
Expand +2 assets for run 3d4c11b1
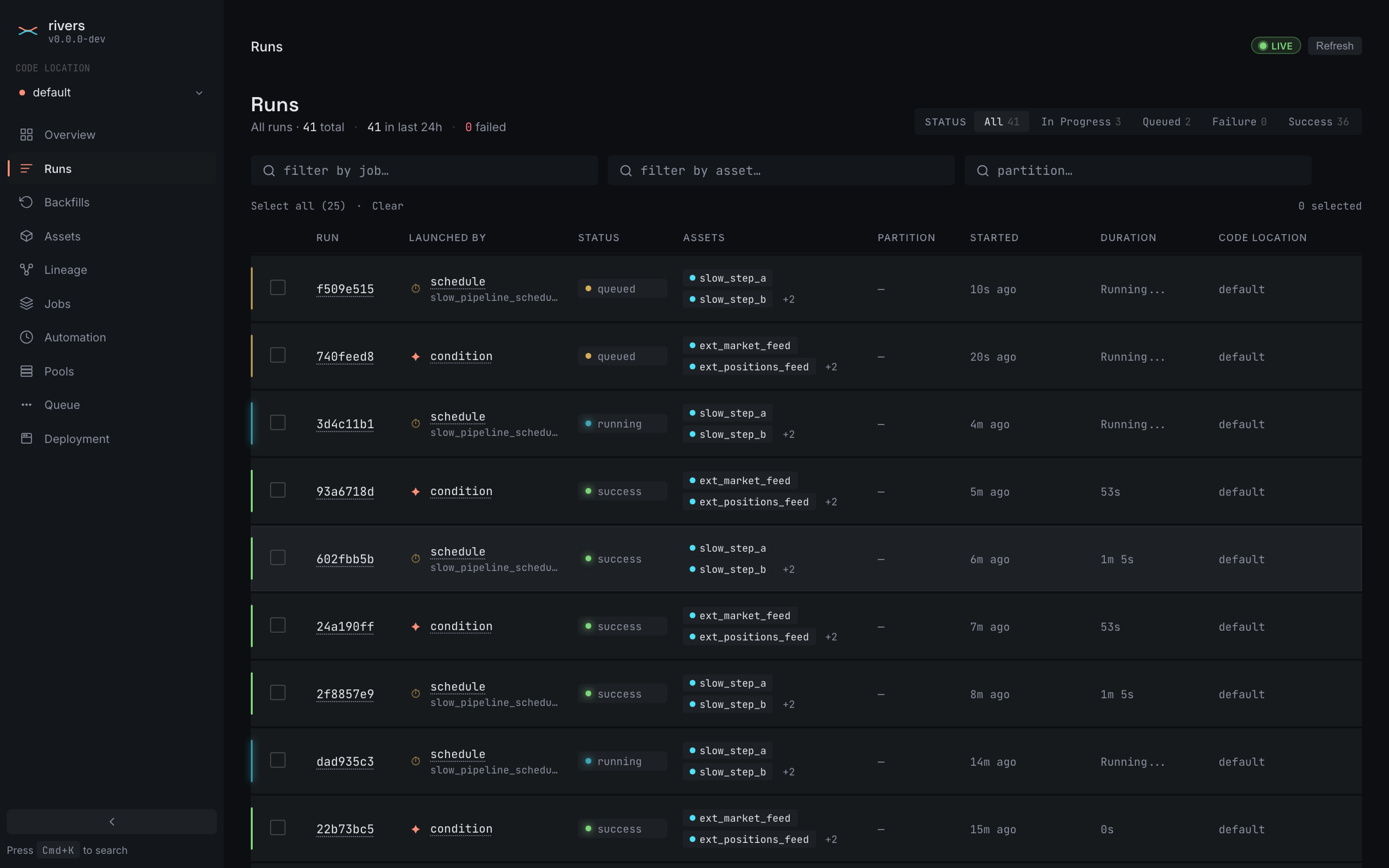tap(789, 435)
